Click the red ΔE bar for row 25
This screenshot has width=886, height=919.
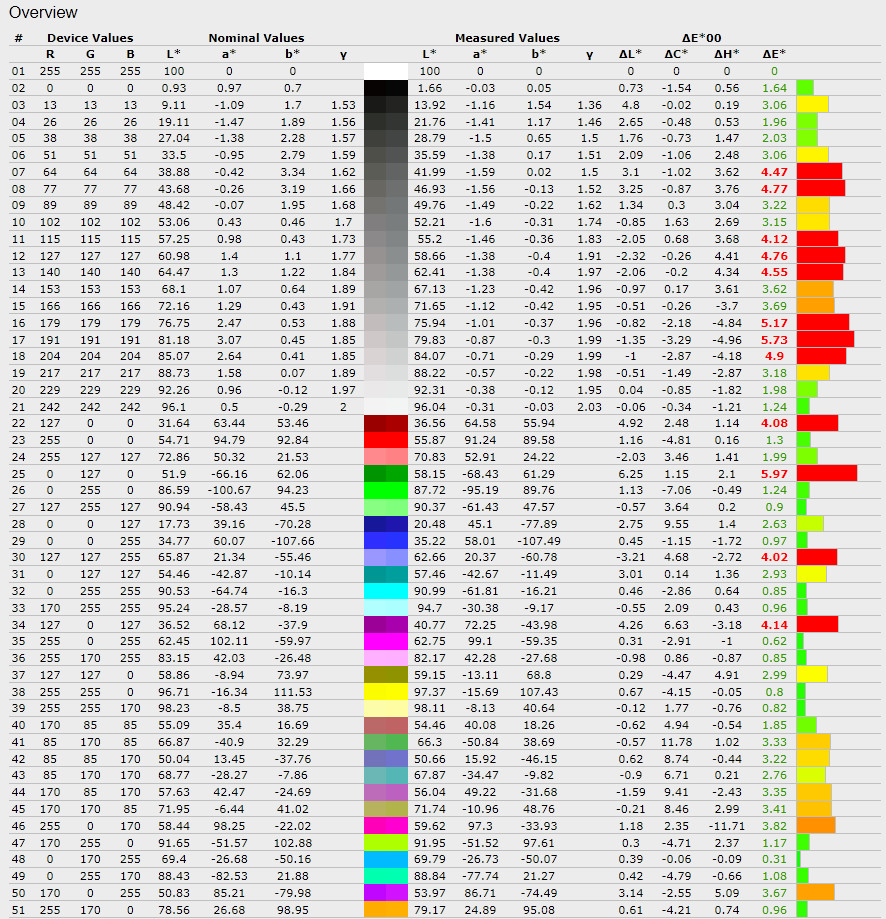pos(826,473)
